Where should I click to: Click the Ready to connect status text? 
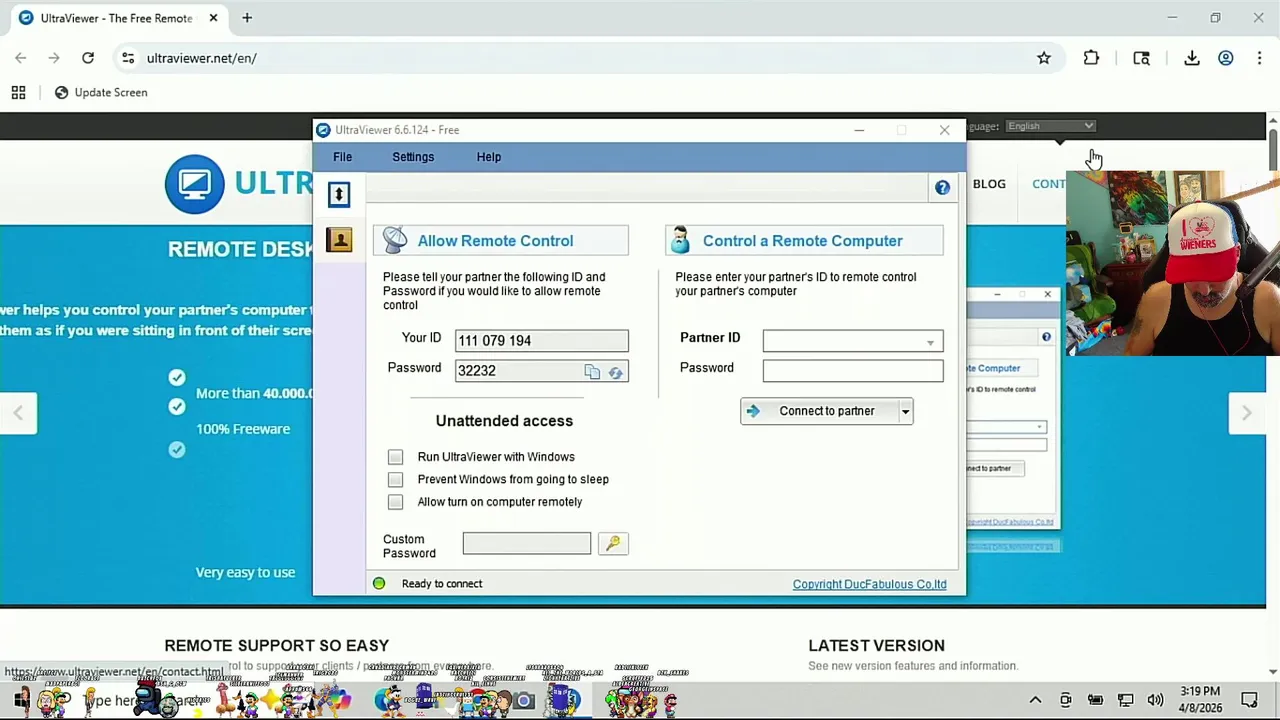[x=442, y=584]
